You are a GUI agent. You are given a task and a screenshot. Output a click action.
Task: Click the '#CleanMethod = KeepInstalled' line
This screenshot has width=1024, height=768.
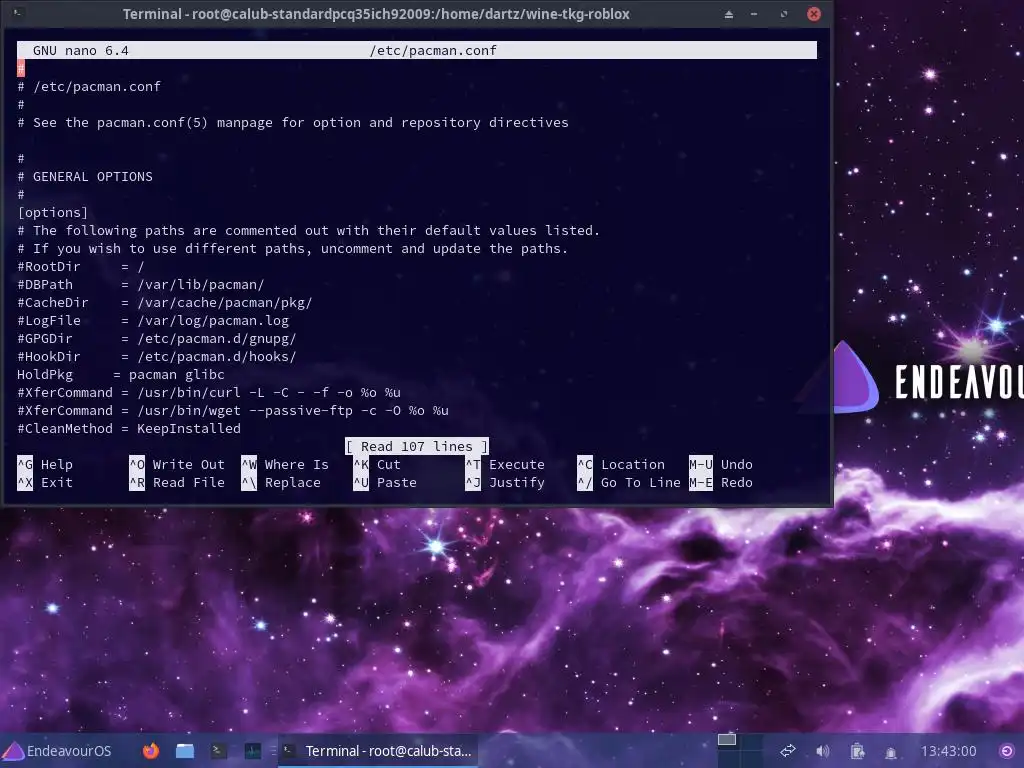coord(129,428)
